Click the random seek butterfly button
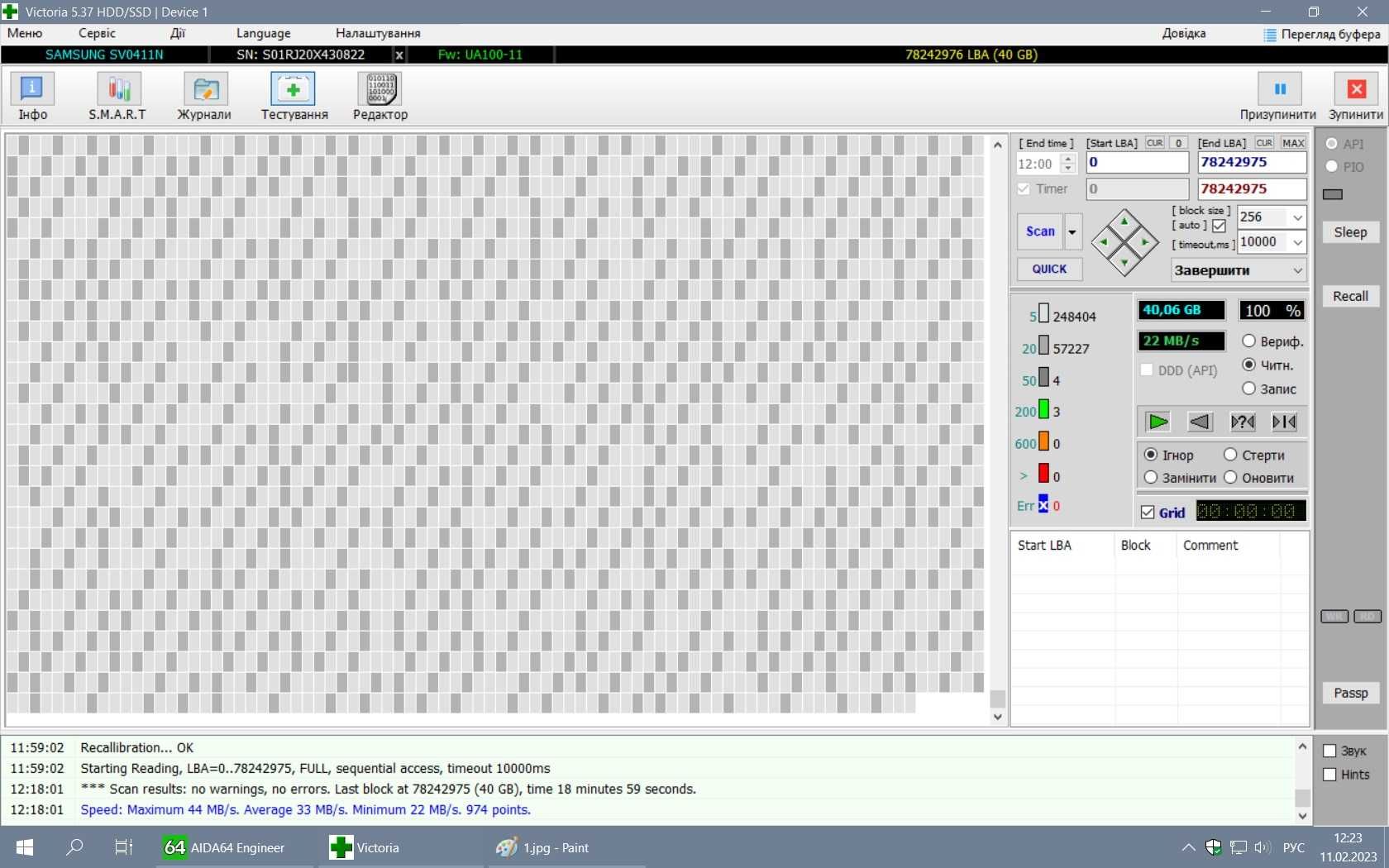1389x868 pixels. coord(1242,422)
